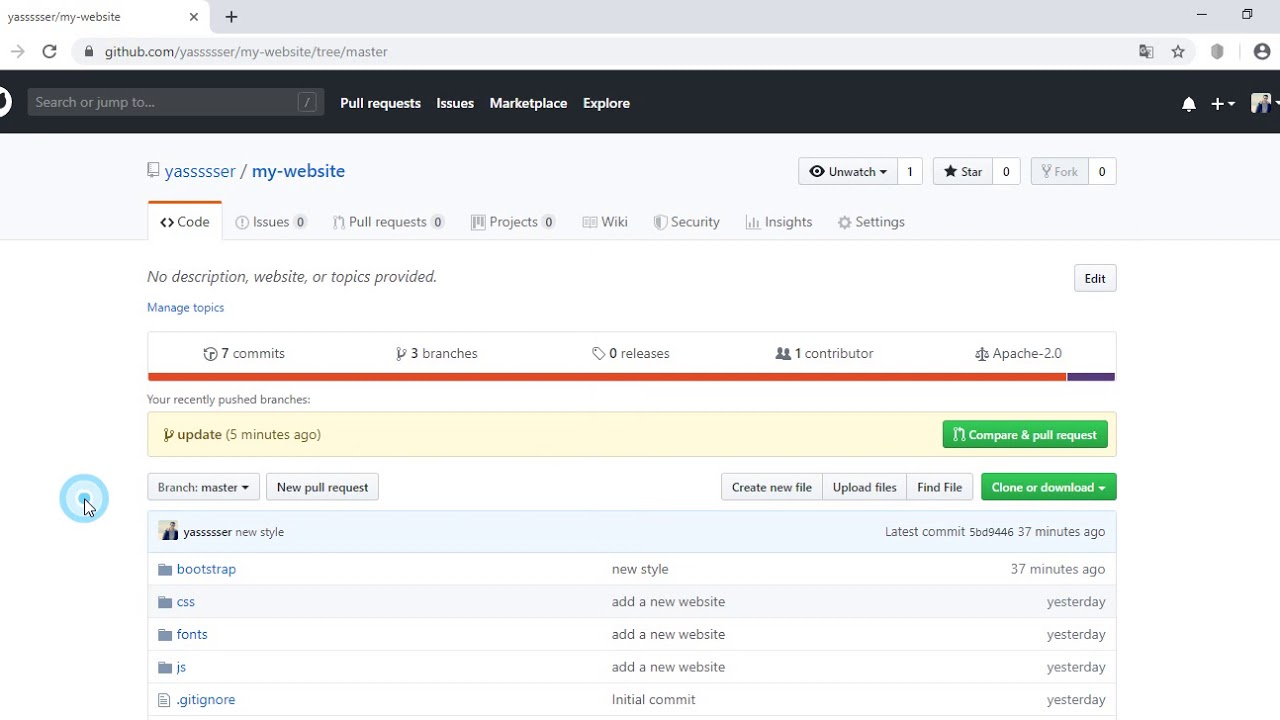Open the GitHub notifications bell
Image resolution: width=1280 pixels, height=720 pixels.
click(x=1188, y=104)
